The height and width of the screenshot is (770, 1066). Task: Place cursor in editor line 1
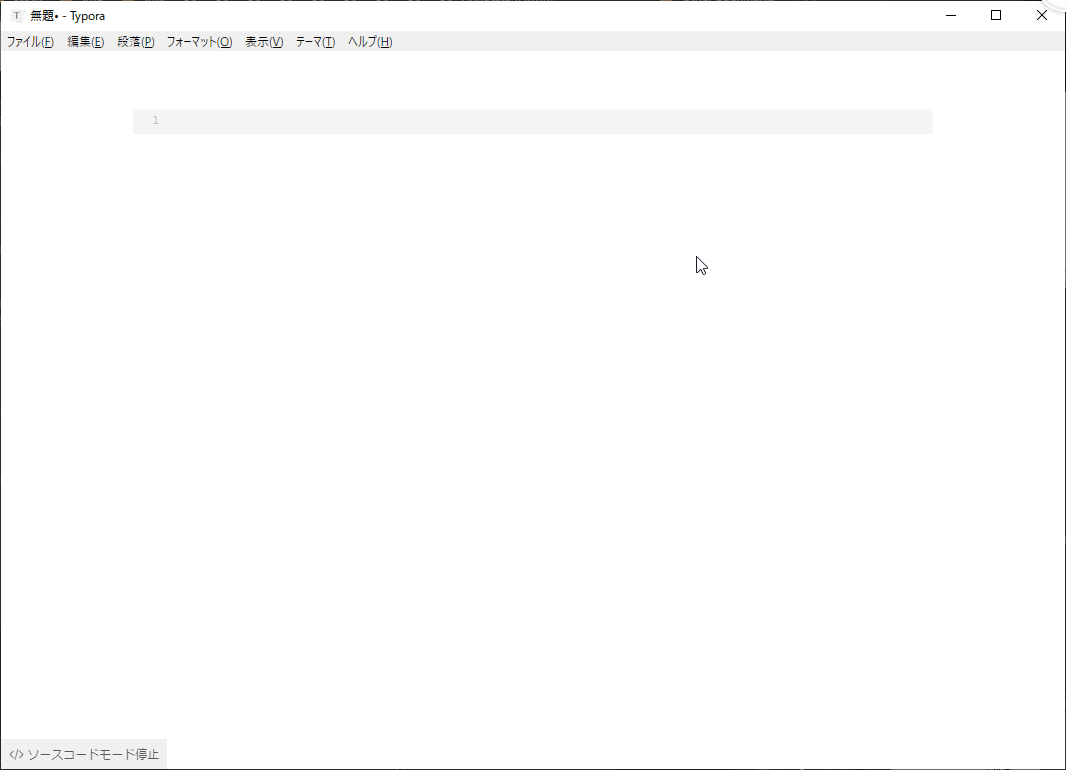[x=500, y=121]
